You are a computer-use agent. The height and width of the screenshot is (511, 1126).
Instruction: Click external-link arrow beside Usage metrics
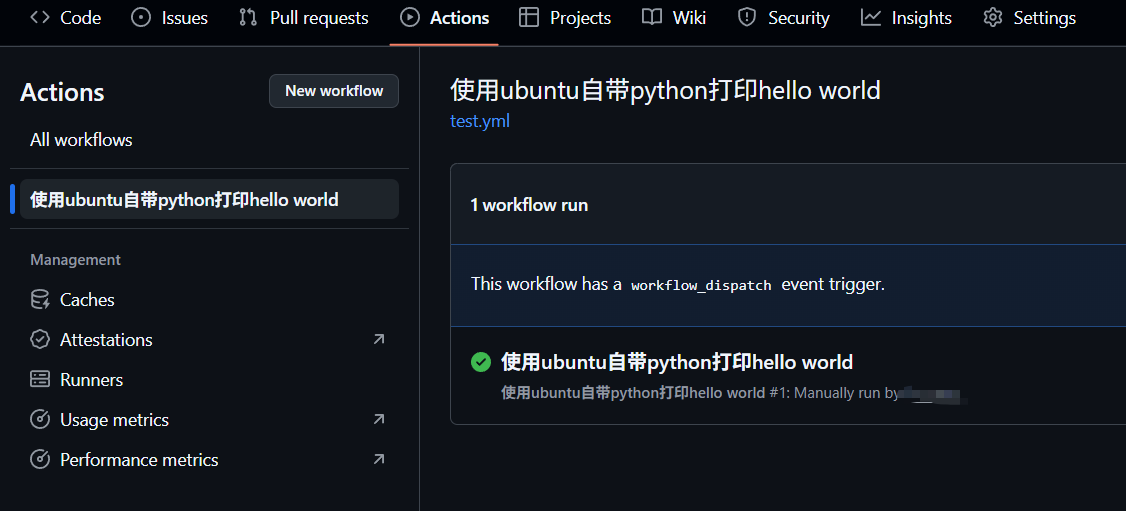tap(378, 419)
